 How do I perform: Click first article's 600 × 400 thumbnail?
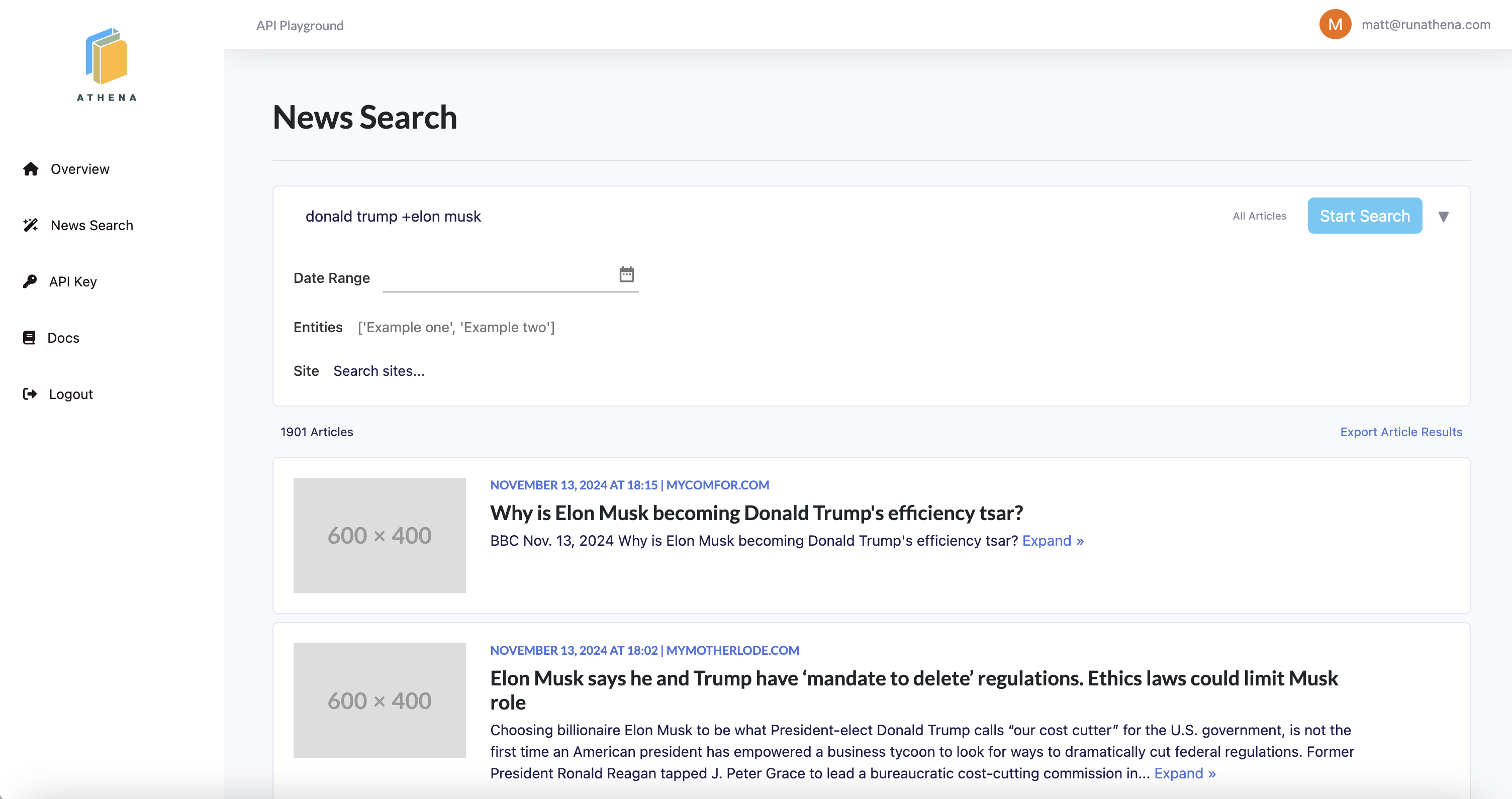pos(379,535)
